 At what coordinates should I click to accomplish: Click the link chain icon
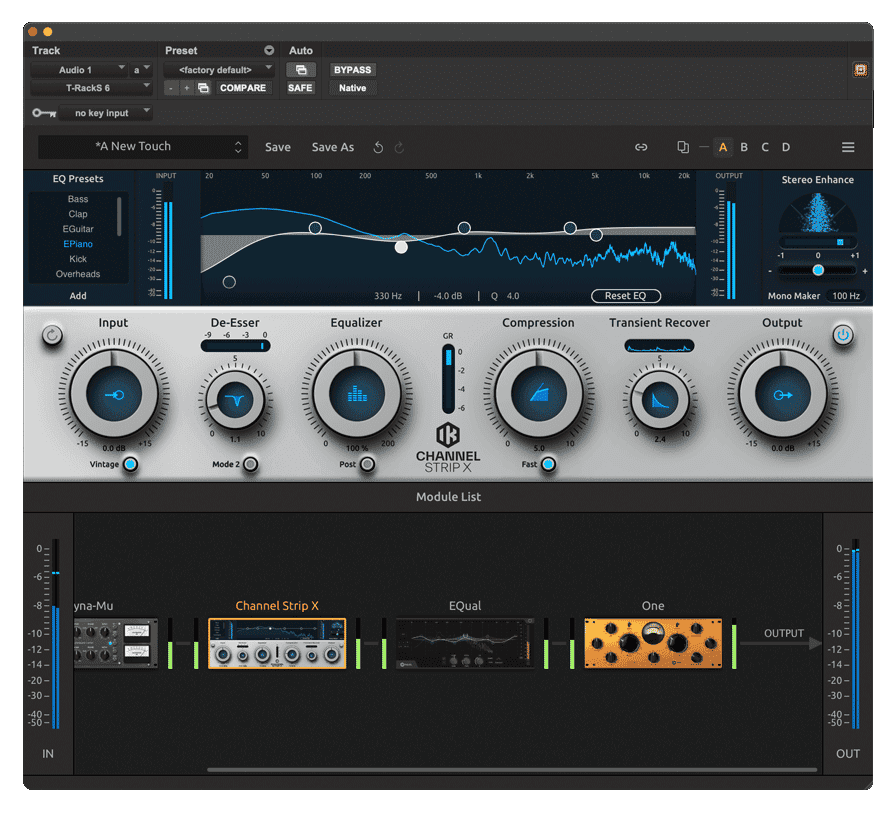[641, 147]
